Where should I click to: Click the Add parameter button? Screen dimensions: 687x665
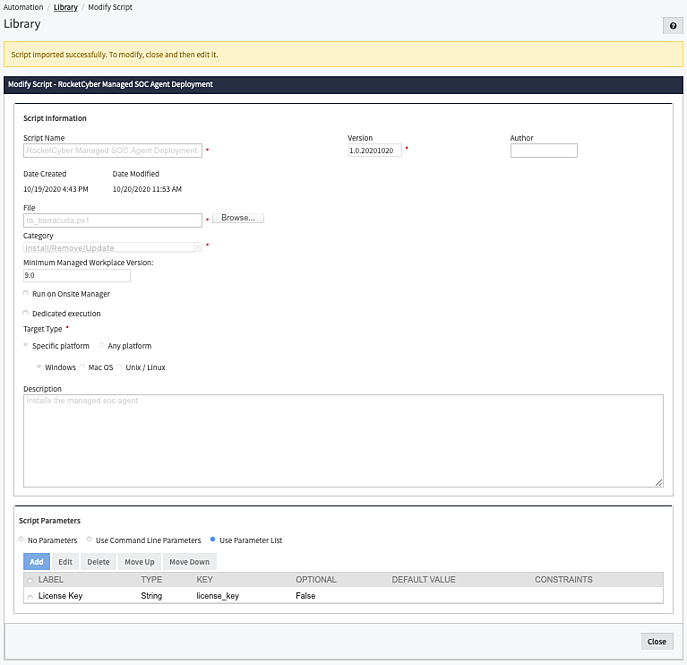point(36,562)
